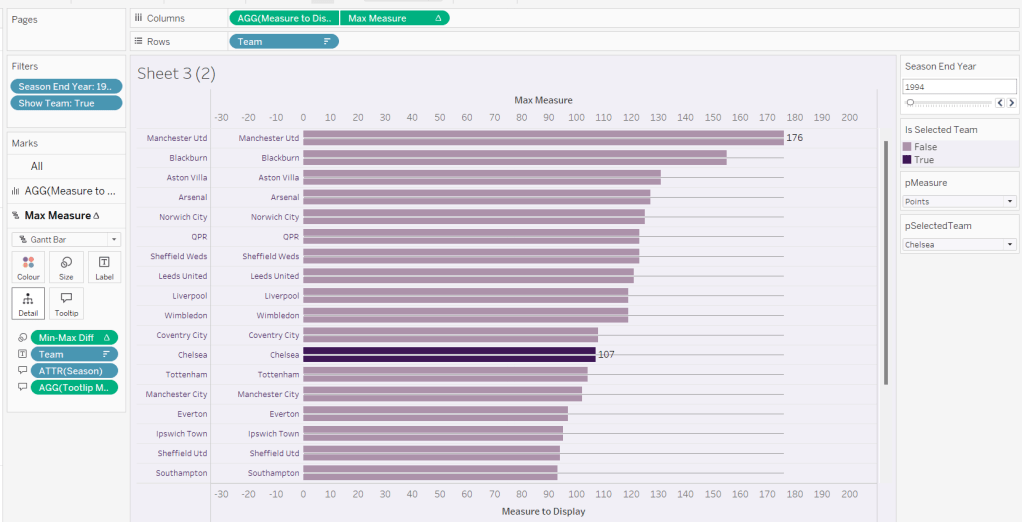This screenshot has width=1022, height=522.
Task: Expand the pSelectedTeam Chelsea dropdown
Action: pos(959,245)
